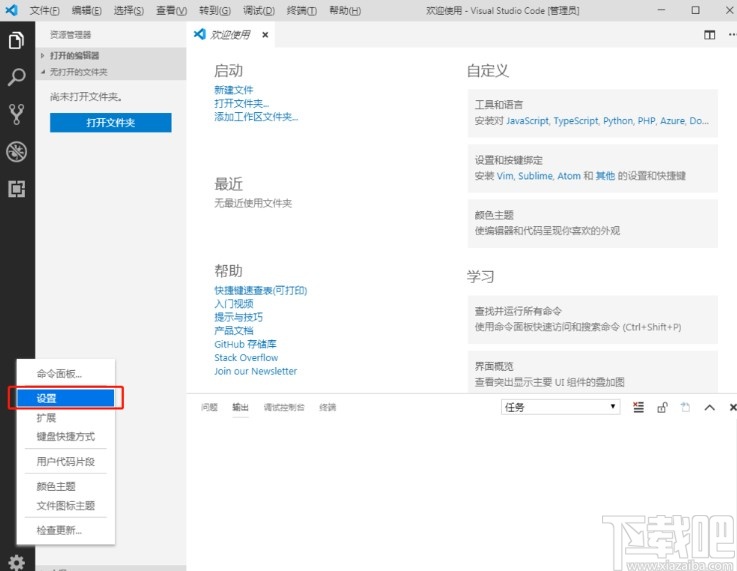Select 检查更新... in the popup menu

tap(66, 531)
